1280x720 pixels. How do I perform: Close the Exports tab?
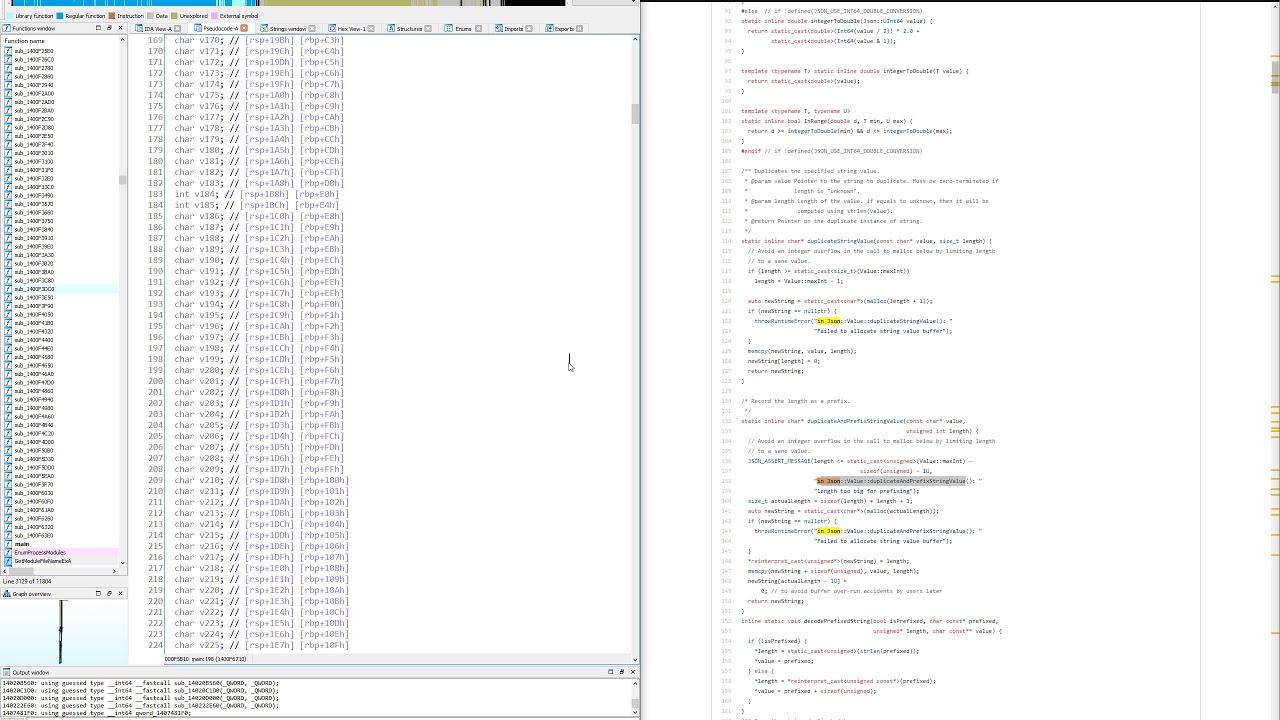pyautogui.click(x=579, y=29)
